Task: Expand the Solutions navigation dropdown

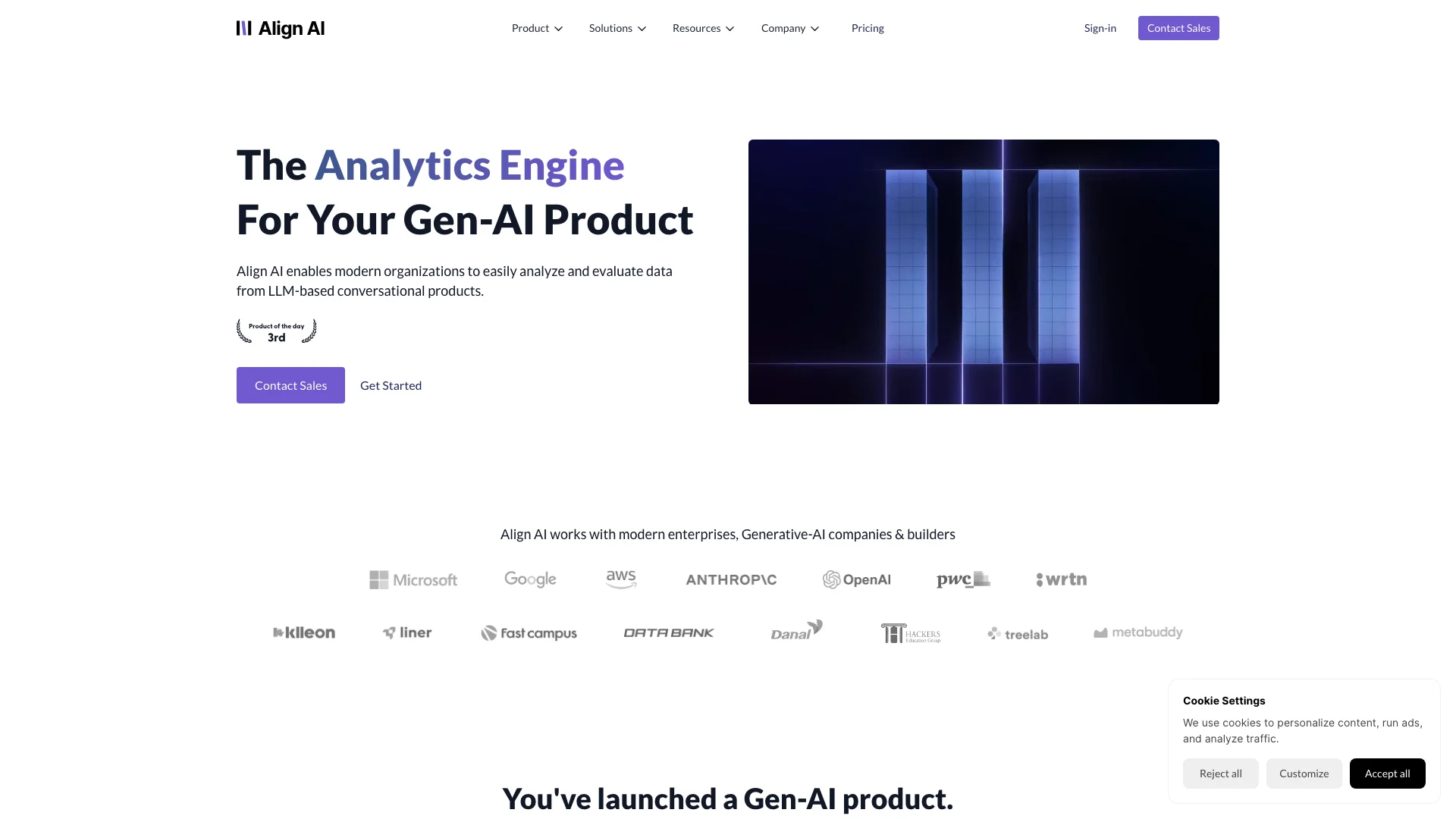Action: tap(617, 28)
